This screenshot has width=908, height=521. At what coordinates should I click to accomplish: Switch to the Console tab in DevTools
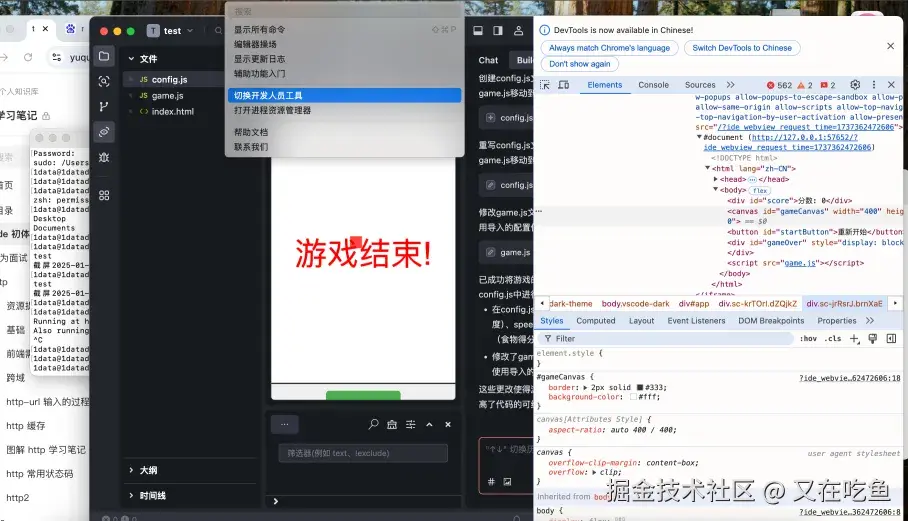click(653, 85)
